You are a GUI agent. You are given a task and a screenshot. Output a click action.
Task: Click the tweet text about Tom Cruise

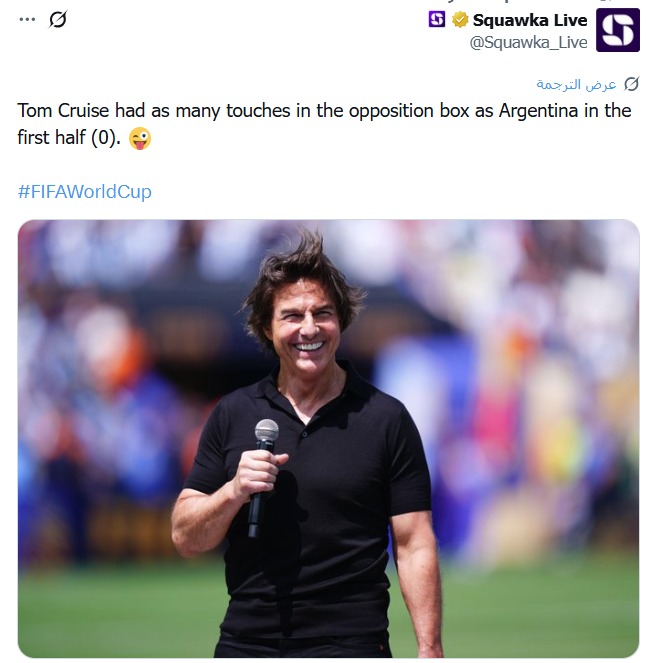324,124
